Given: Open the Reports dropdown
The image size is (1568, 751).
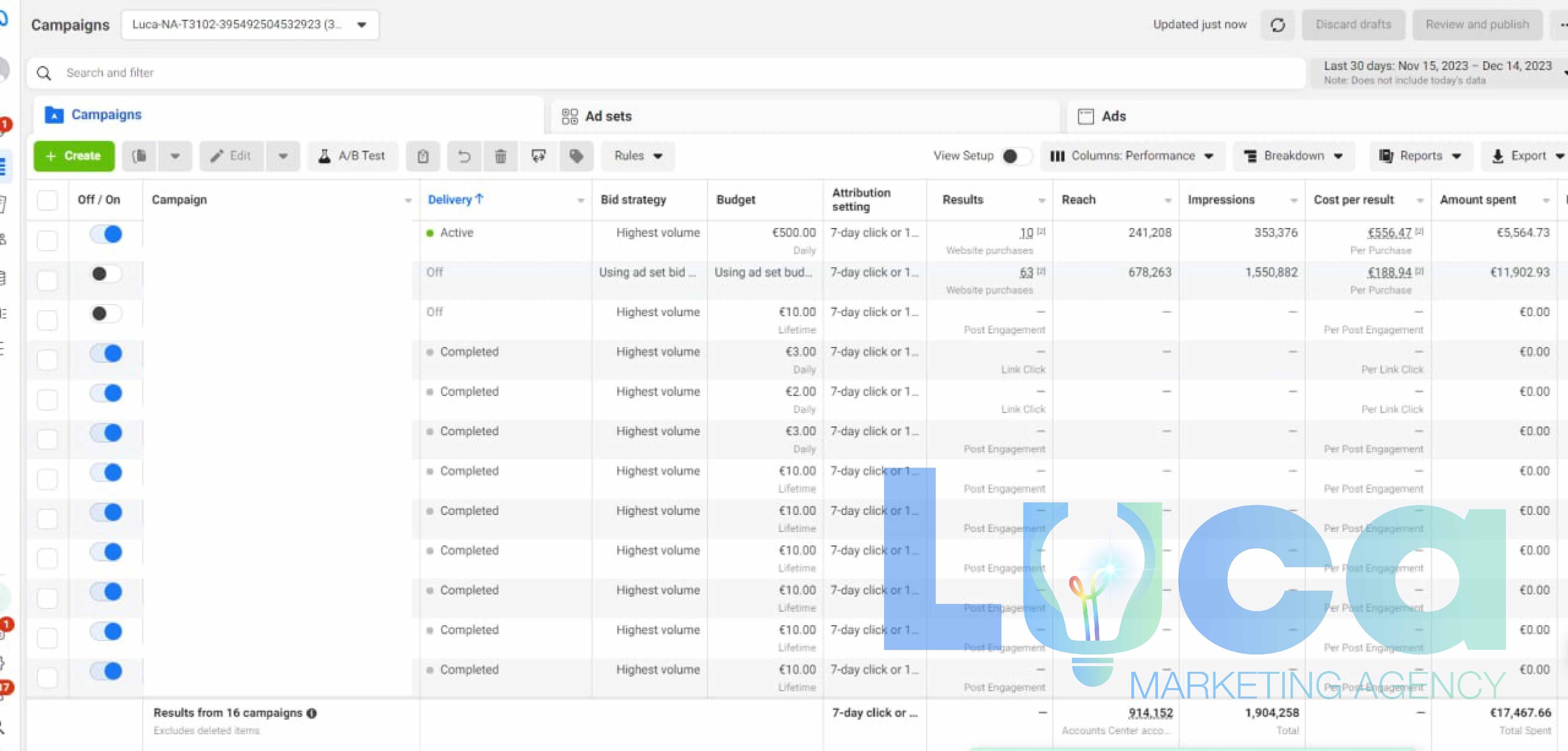Looking at the screenshot, I should pos(1421,156).
